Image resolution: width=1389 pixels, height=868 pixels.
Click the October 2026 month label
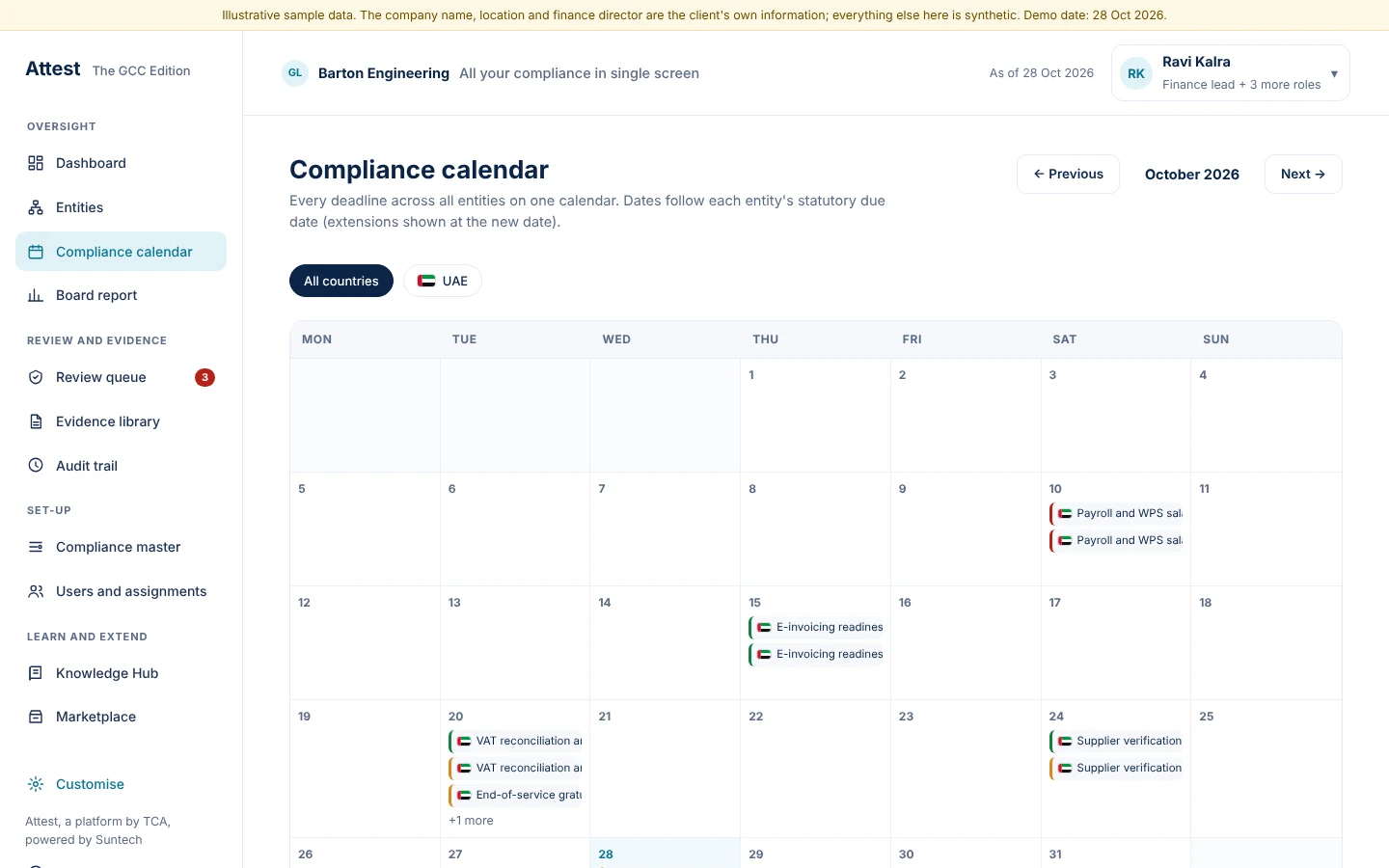click(x=1192, y=175)
